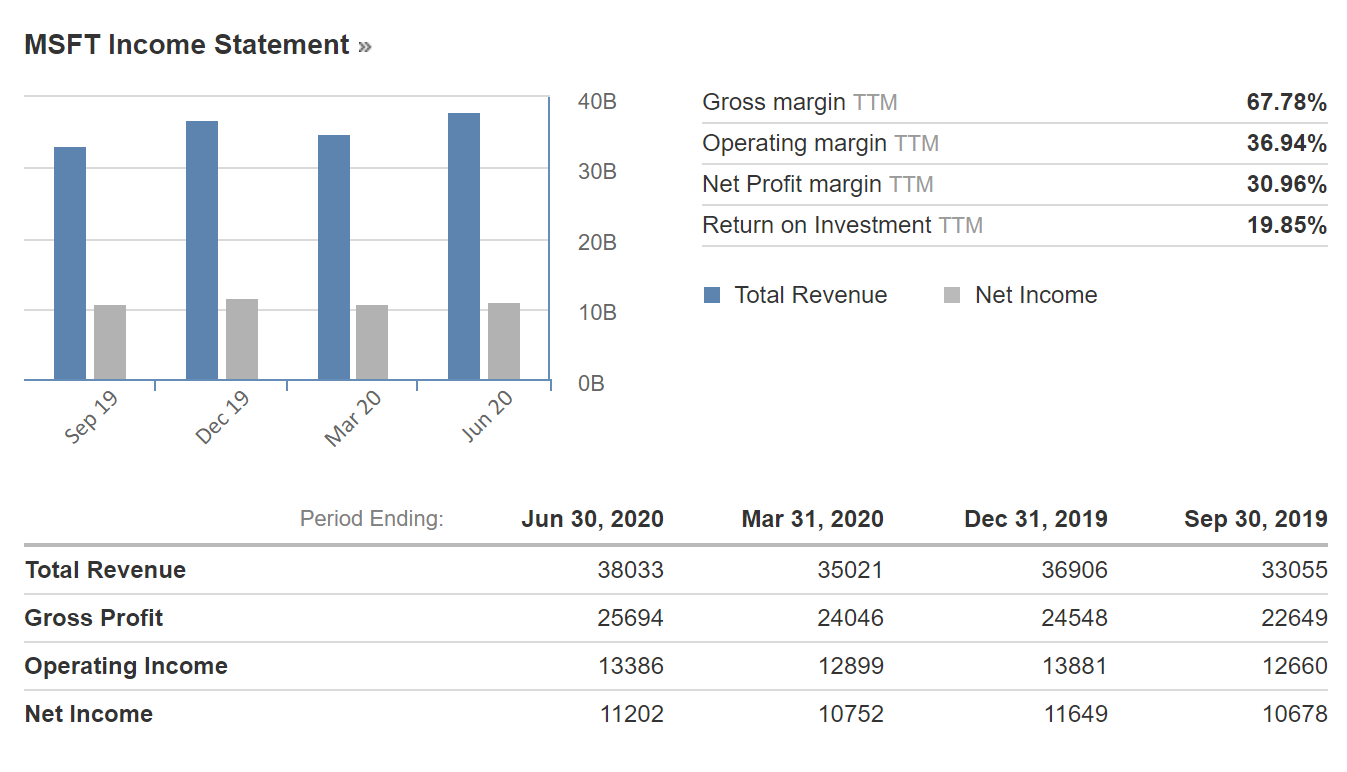Click the Sep 19 Total Revenue bar
The height and width of the screenshot is (772, 1347).
[70, 263]
